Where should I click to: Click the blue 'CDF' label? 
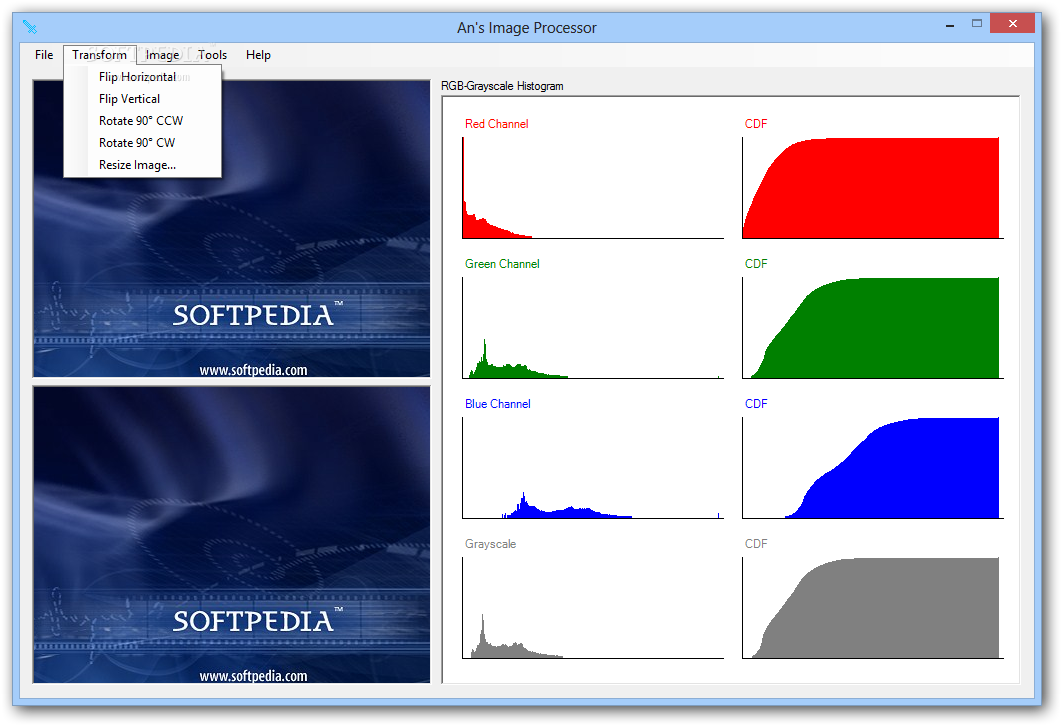point(756,404)
